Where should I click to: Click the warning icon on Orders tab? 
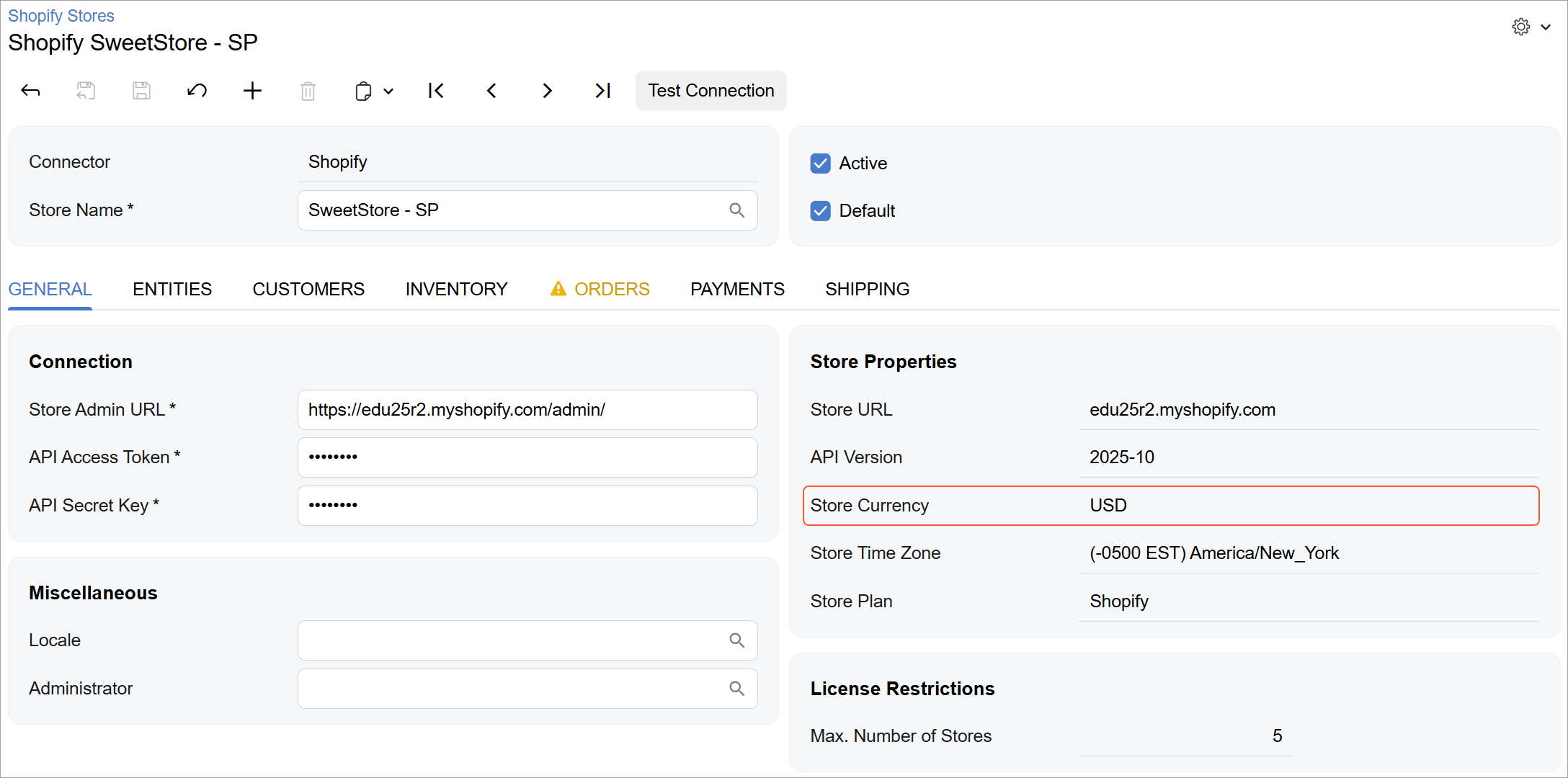(558, 289)
